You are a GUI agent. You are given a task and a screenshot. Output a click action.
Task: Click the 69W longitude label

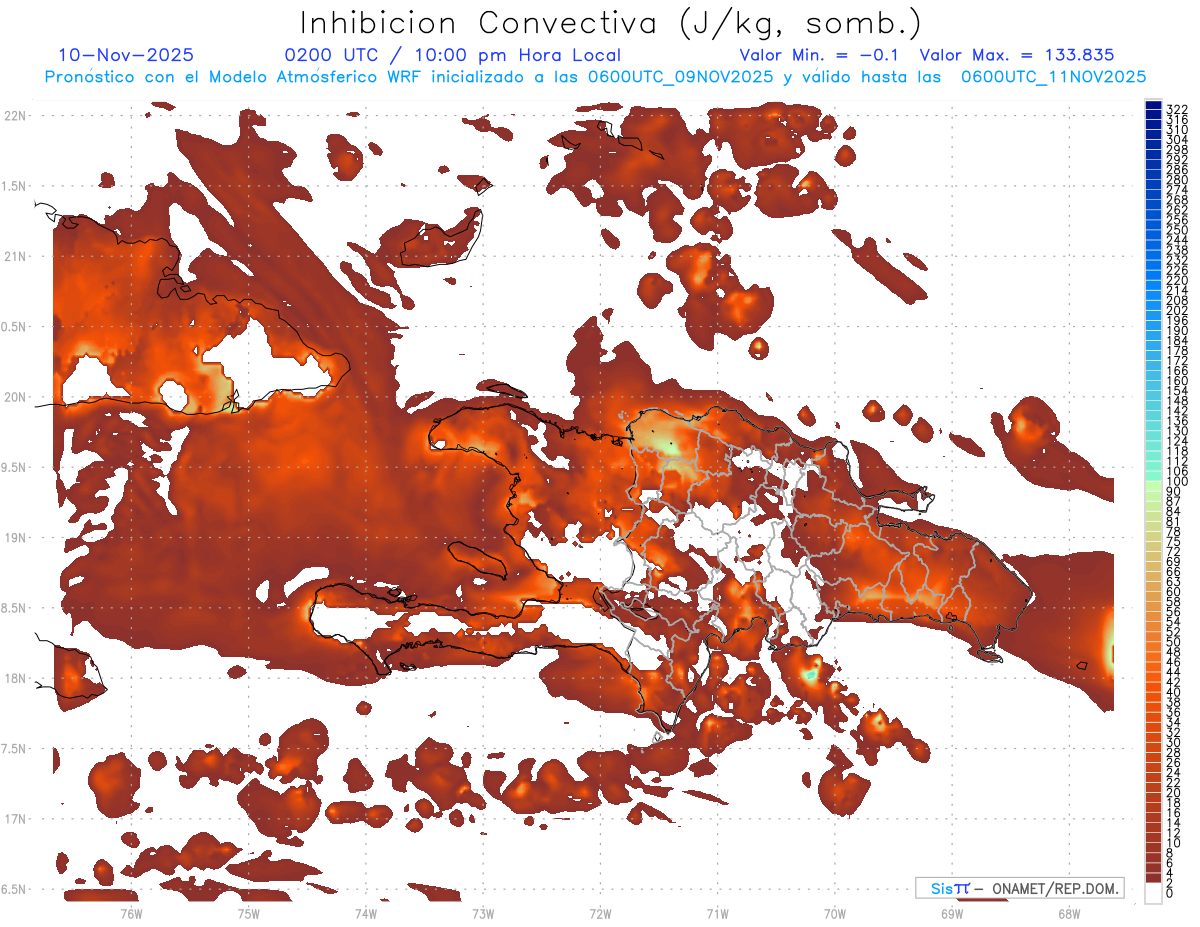[x=952, y=912]
